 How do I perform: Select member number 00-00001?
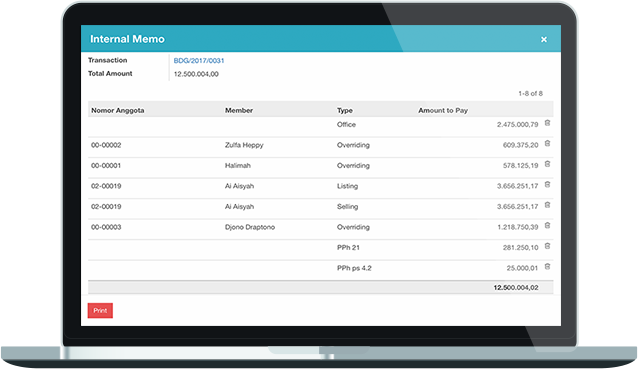(106, 166)
